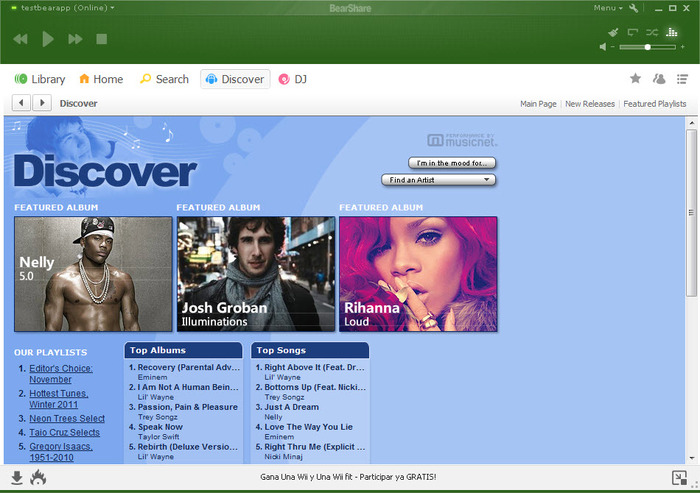Select the song Right Above It
Viewport: 700px width, 493px height.
314,367
